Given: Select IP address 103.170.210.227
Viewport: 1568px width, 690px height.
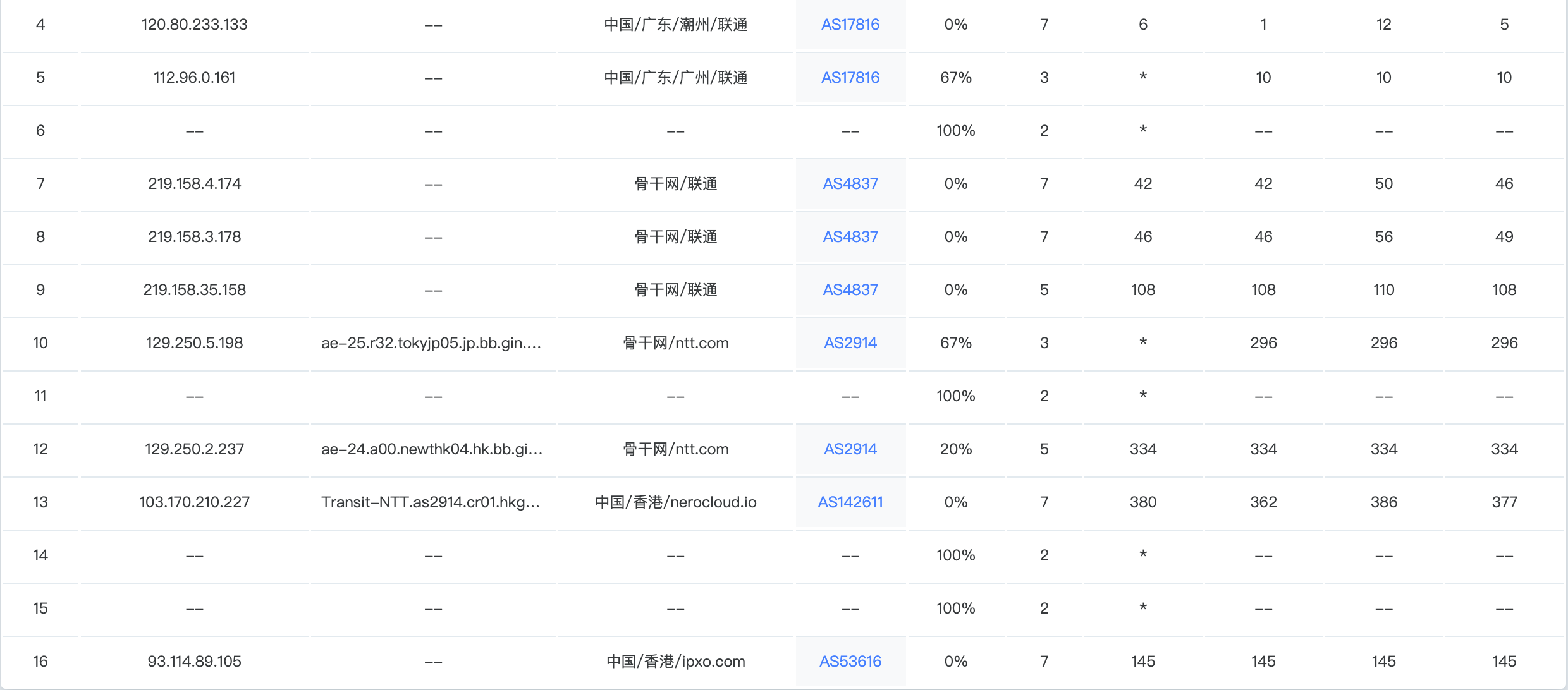Looking at the screenshot, I should click(x=194, y=502).
